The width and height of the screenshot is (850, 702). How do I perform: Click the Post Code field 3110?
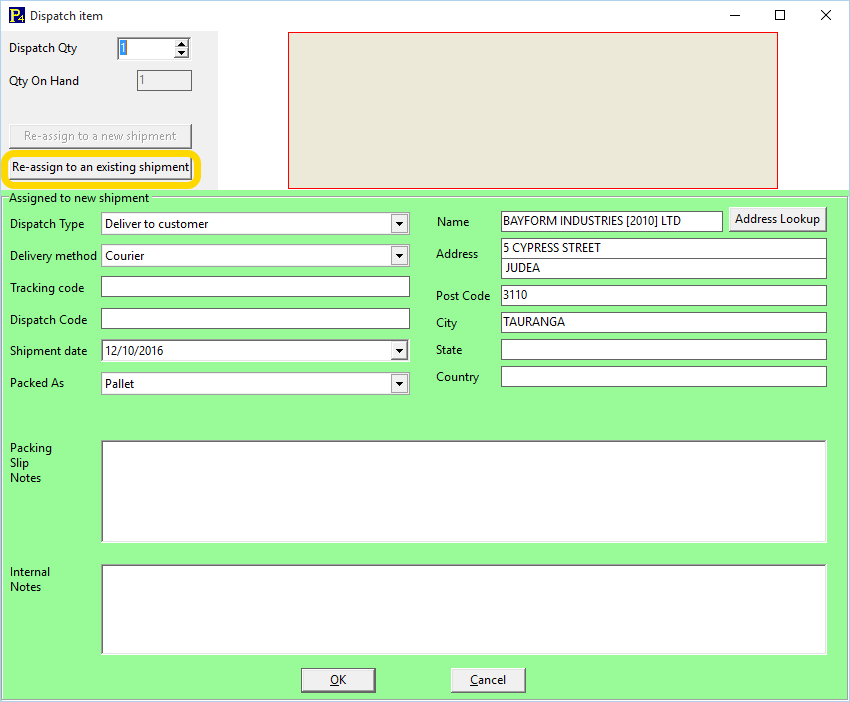pos(664,295)
